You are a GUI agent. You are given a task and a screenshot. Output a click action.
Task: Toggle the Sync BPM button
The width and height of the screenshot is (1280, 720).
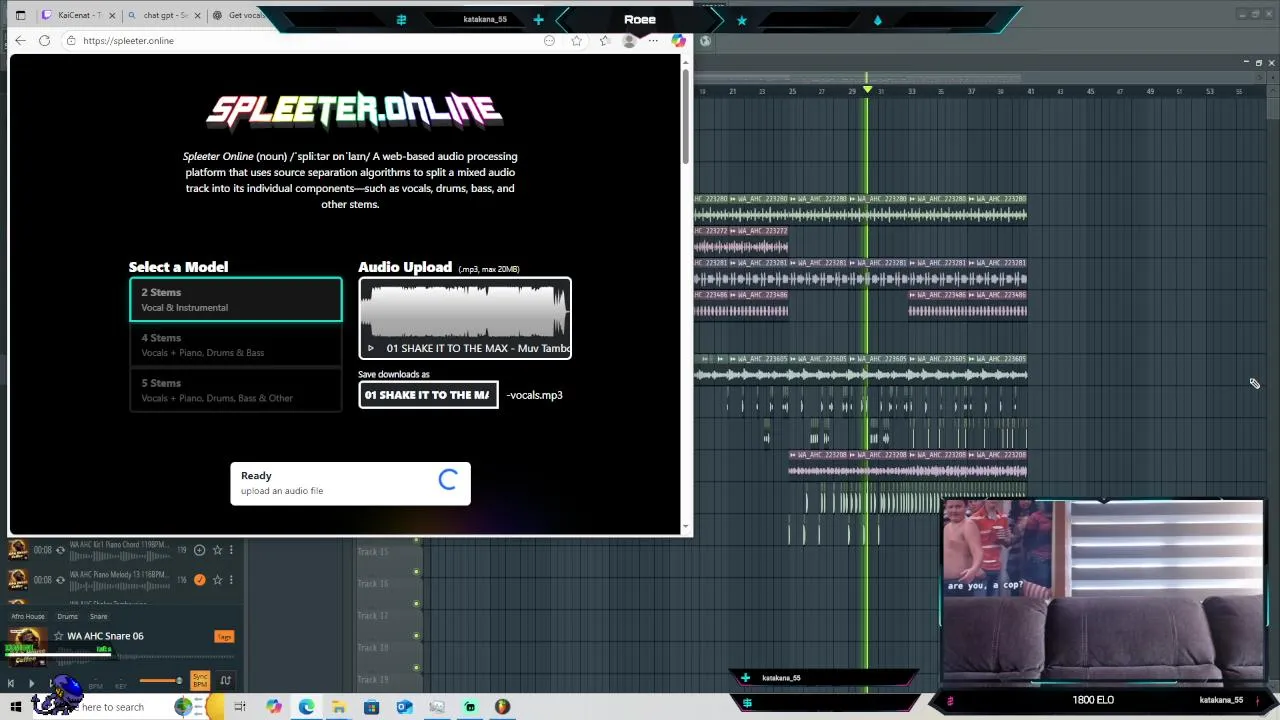tap(200, 681)
